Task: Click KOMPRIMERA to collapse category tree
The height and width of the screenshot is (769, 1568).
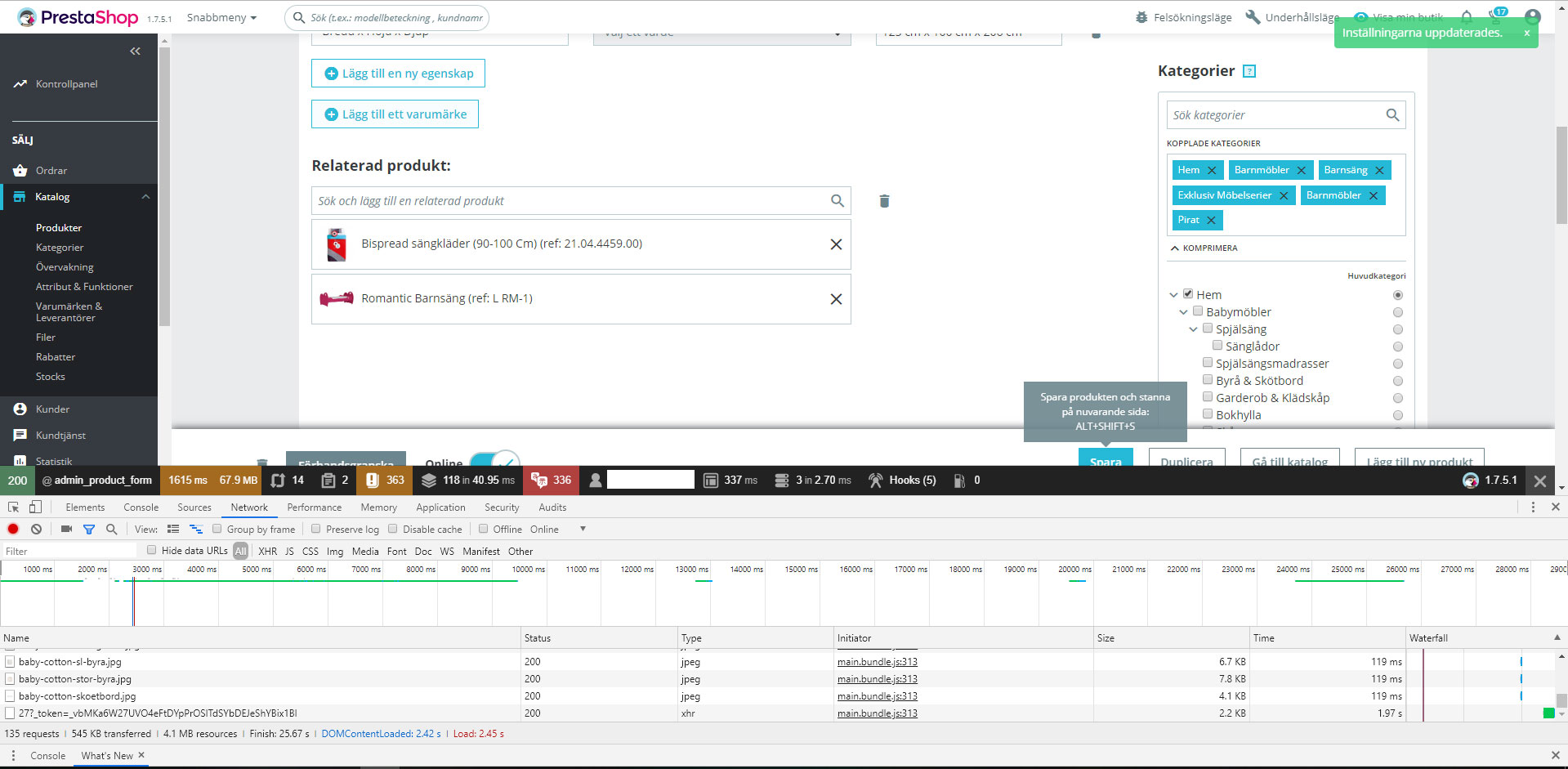Action: click(x=1204, y=248)
